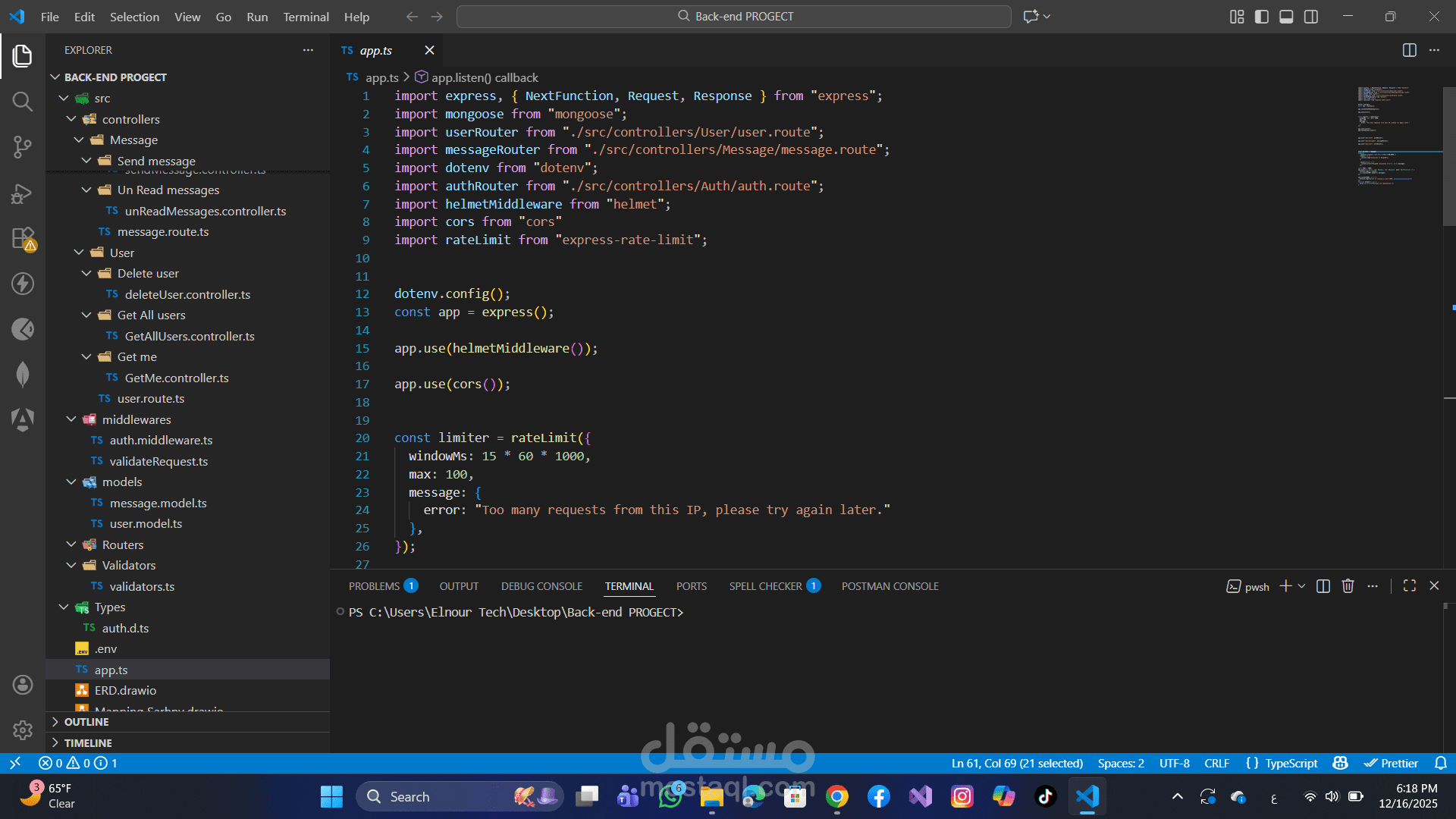Toggle primary sidebar visibility in title bar
Viewport: 1456px width, 819px height.
coord(1262,17)
